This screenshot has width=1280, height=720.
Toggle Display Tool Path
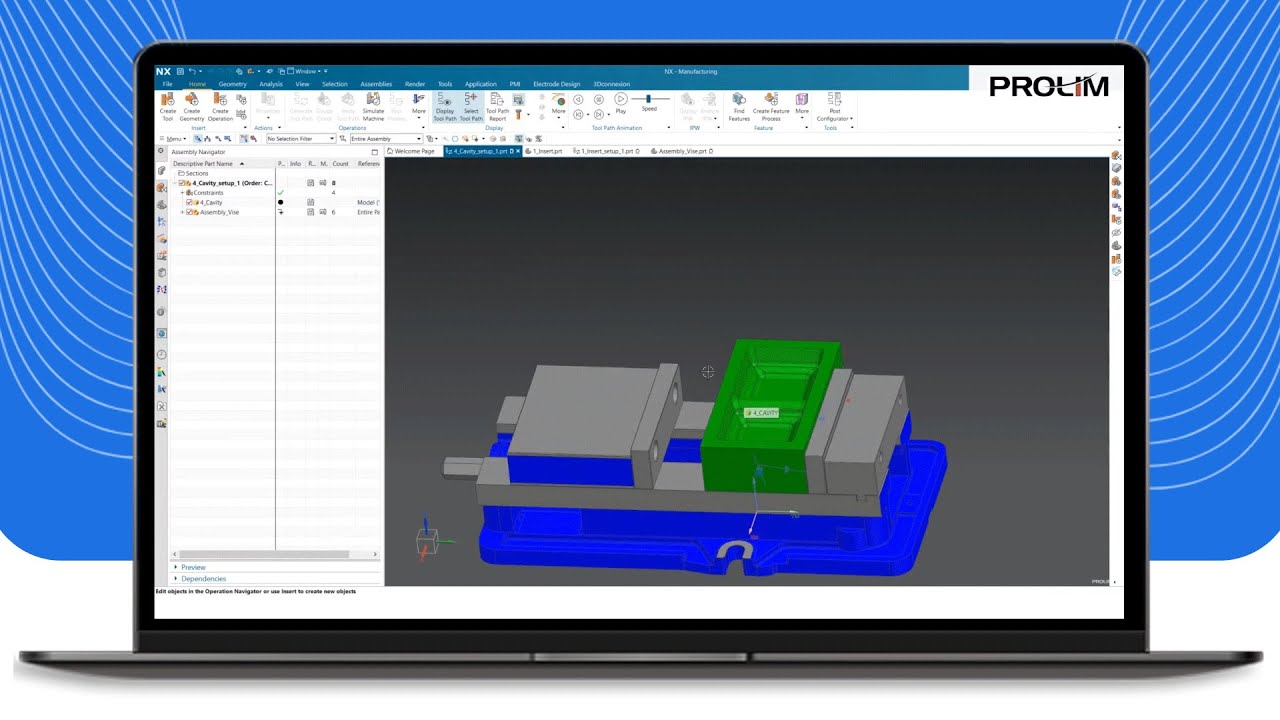445,106
